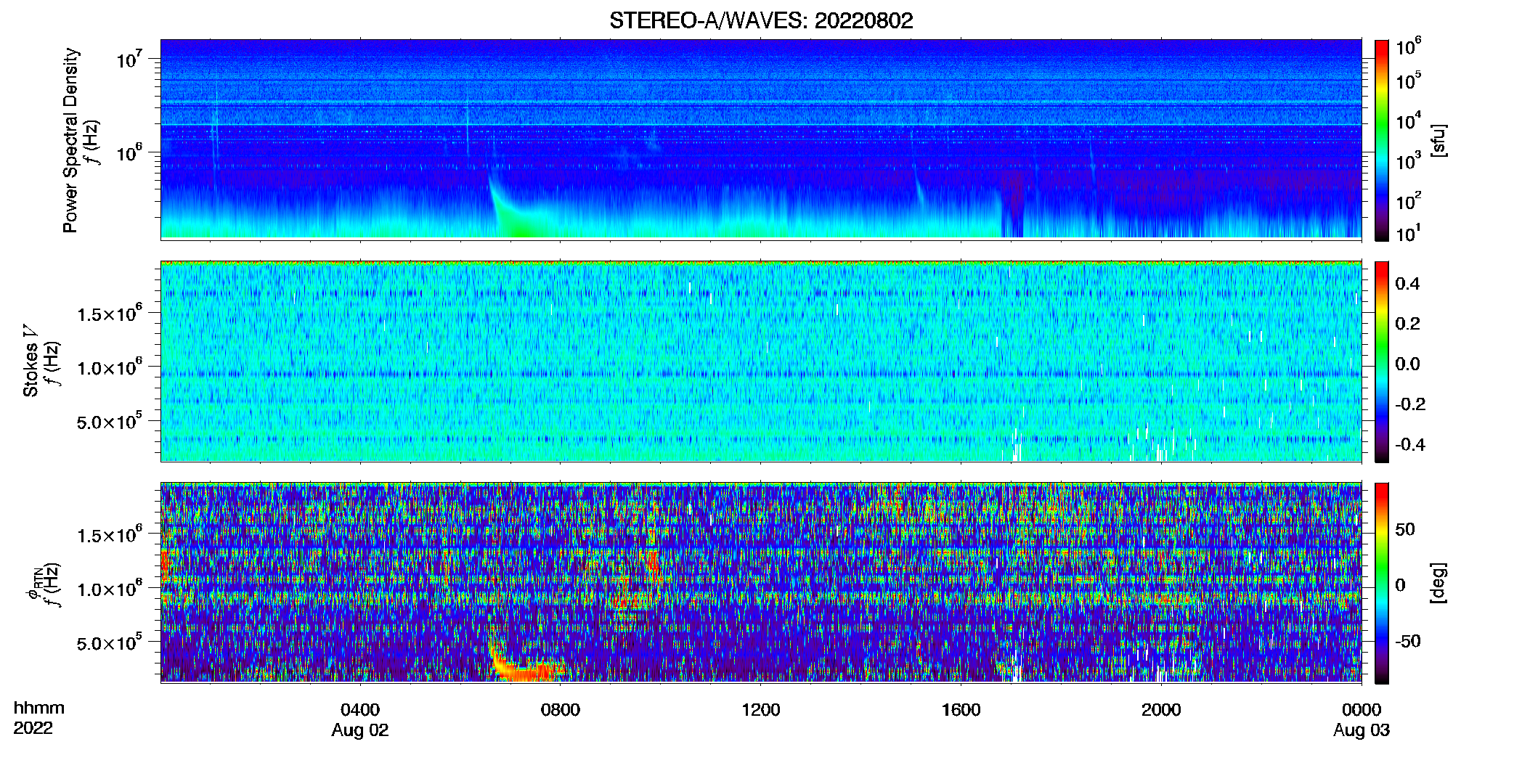This screenshot has width=1522, height=784.
Task: Click the "hhmm" time format label
Action: 39,708
